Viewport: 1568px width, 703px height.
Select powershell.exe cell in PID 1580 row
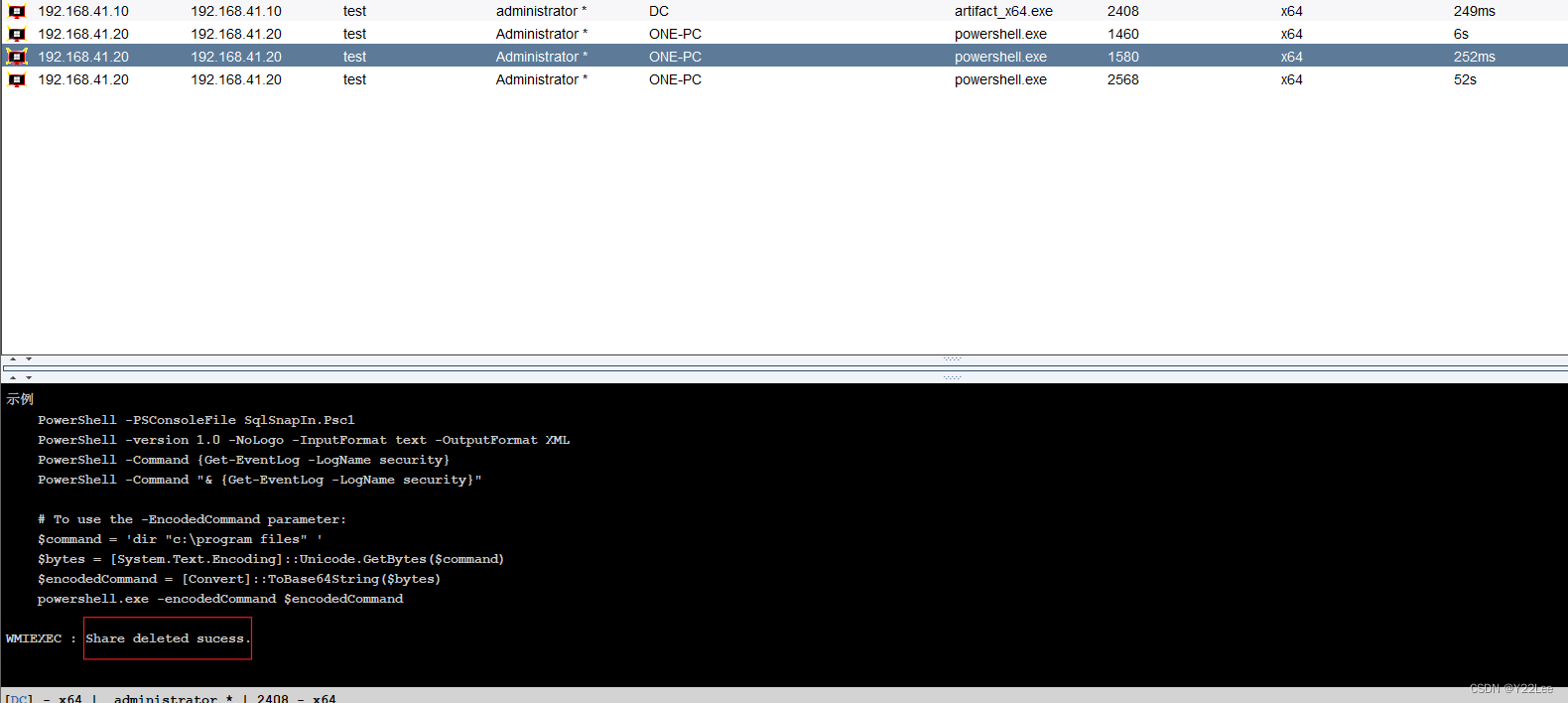point(1000,57)
